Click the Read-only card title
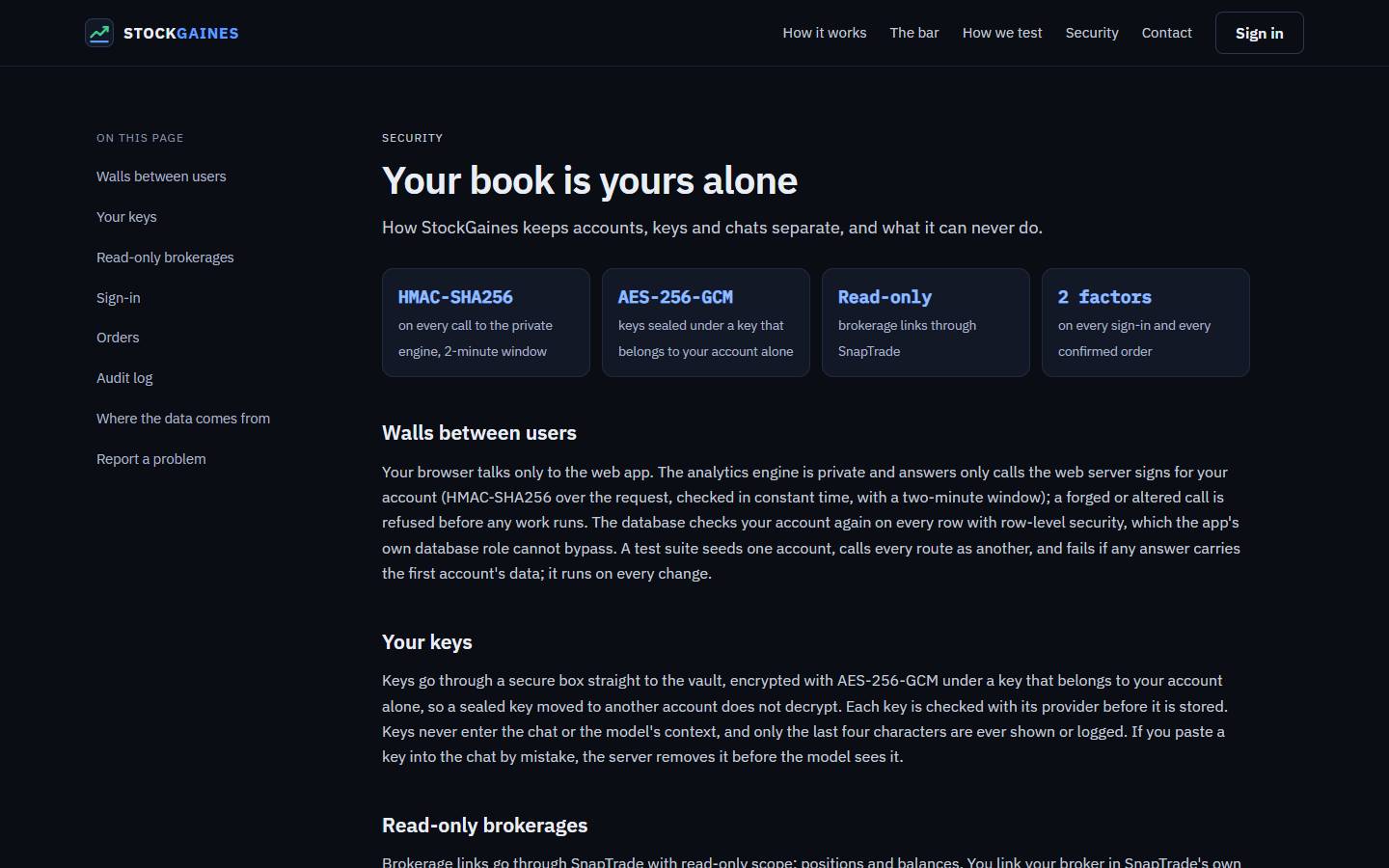The image size is (1389, 868). click(x=885, y=297)
